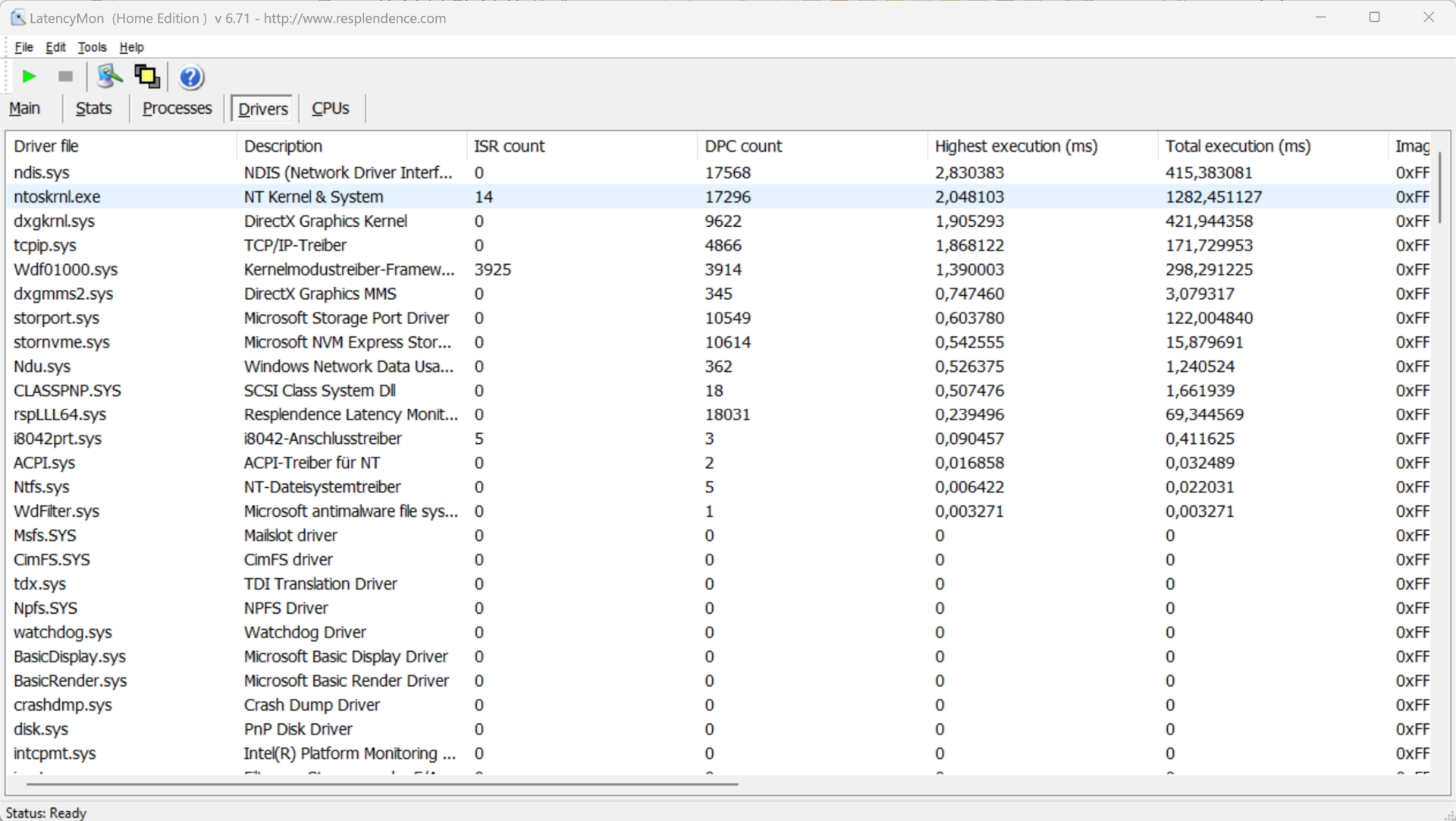
Task: Open the Stats tab
Action: pos(93,109)
